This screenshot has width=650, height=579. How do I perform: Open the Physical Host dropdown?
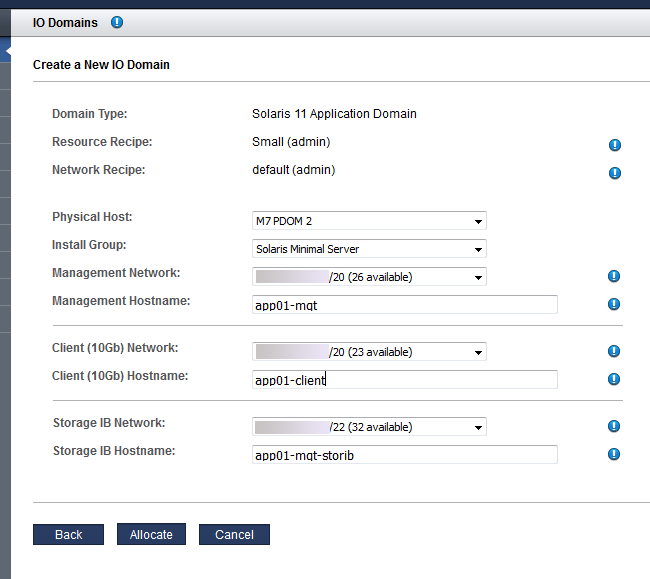pos(369,221)
